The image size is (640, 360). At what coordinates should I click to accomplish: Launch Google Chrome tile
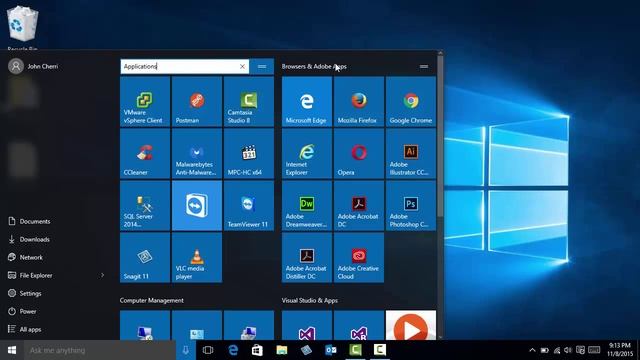click(x=411, y=101)
